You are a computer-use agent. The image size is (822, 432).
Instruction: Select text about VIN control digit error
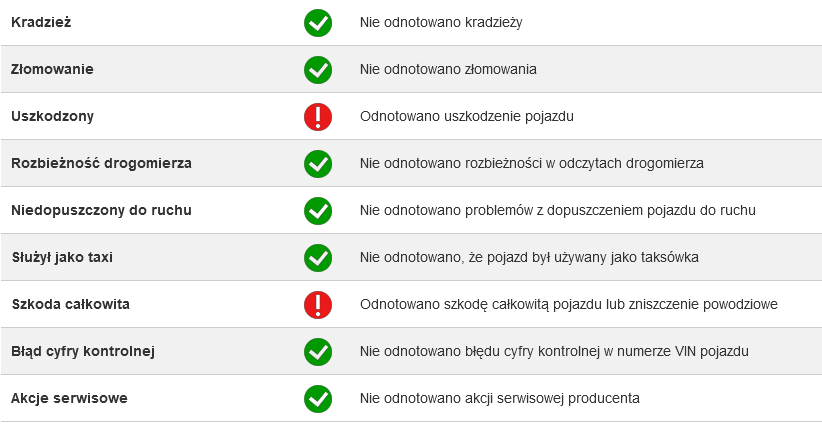[554, 351]
